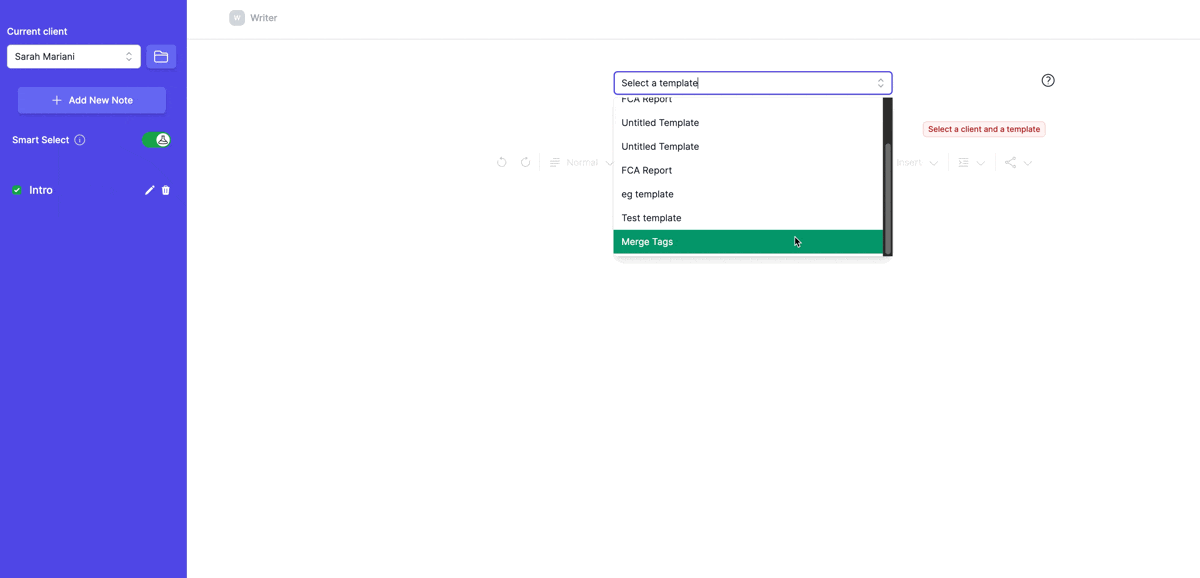
Task: Click the undo arrow in editor toolbar
Action: coord(502,162)
